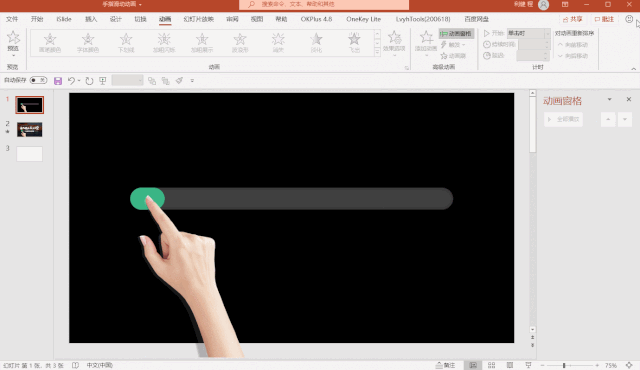This screenshot has width=640, height=370.
Task: Click Move Earlier in reorder animation
Action: point(573,44)
